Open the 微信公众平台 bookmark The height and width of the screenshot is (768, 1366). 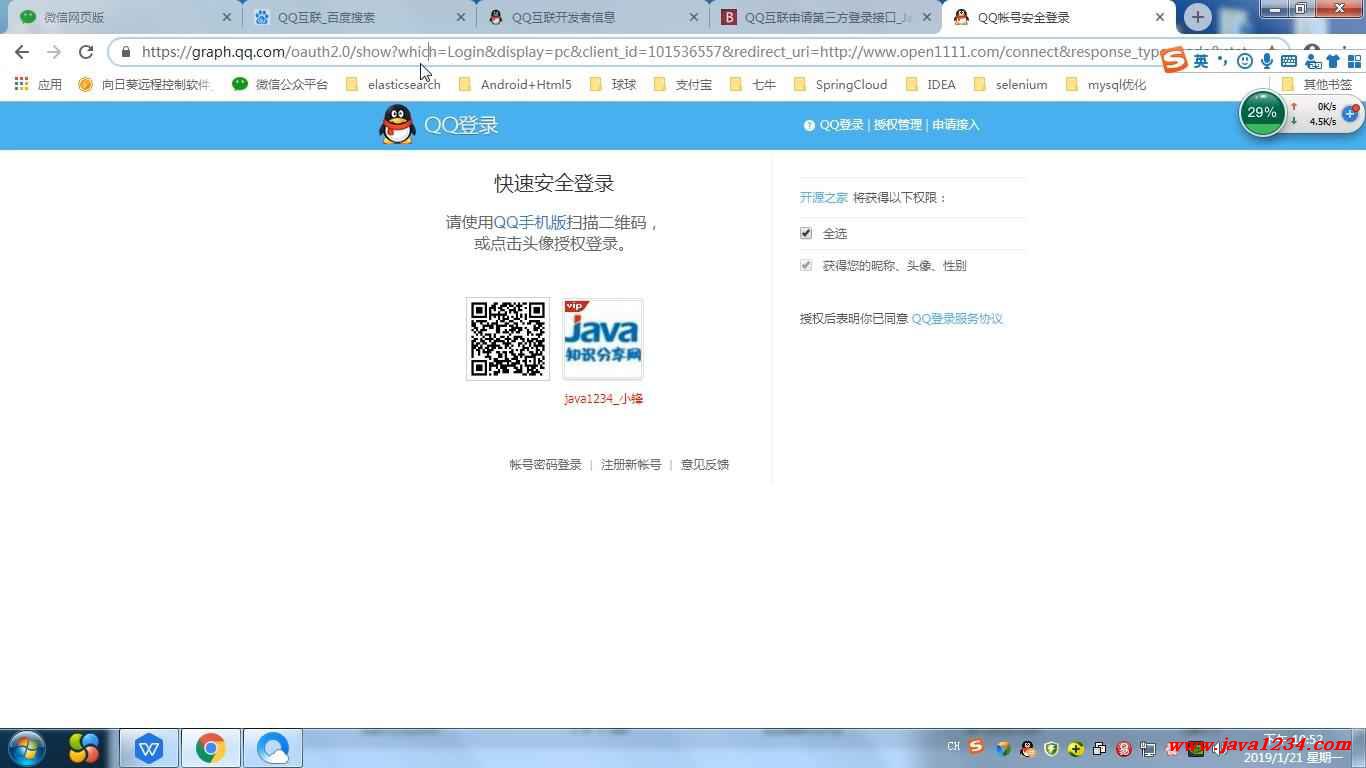pos(280,85)
